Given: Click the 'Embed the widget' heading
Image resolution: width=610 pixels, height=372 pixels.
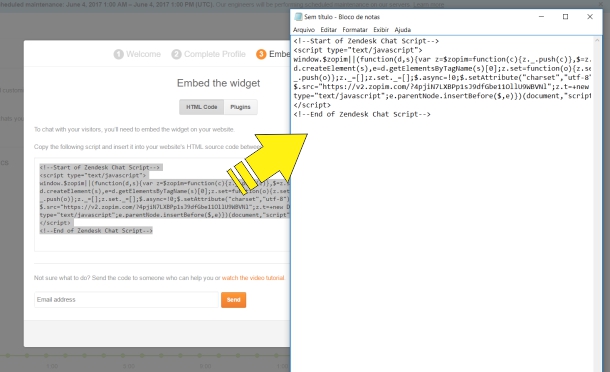Looking at the screenshot, I should [x=218, y=83].
